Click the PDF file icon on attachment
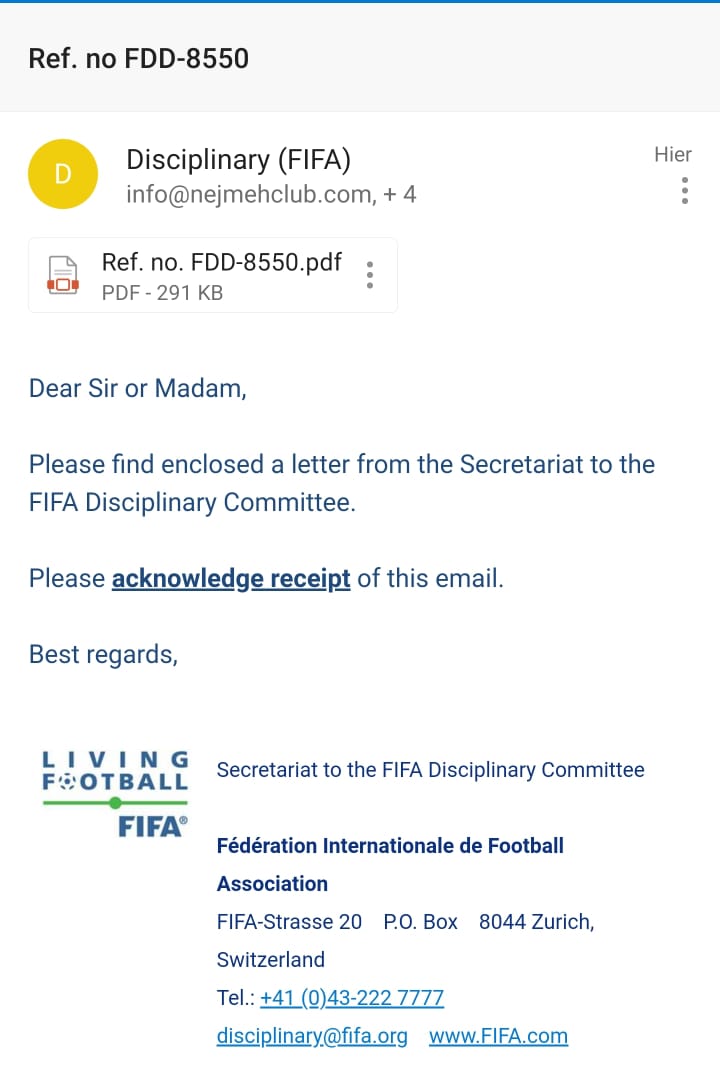This screenshot has width=720, height=1081. pyautogui.click(x=63, y=274)
